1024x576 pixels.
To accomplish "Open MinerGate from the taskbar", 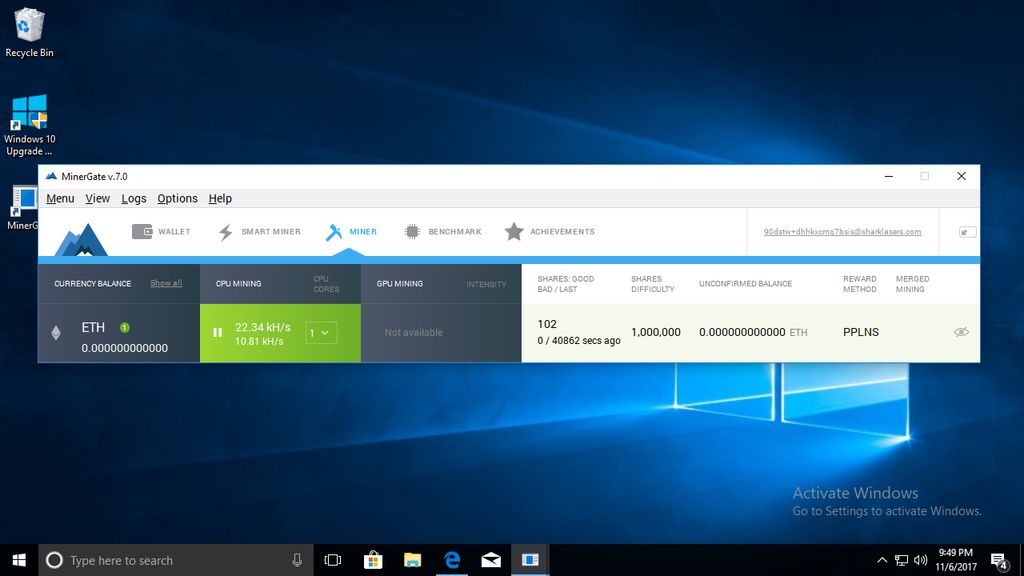I will (x=530, y=560).
